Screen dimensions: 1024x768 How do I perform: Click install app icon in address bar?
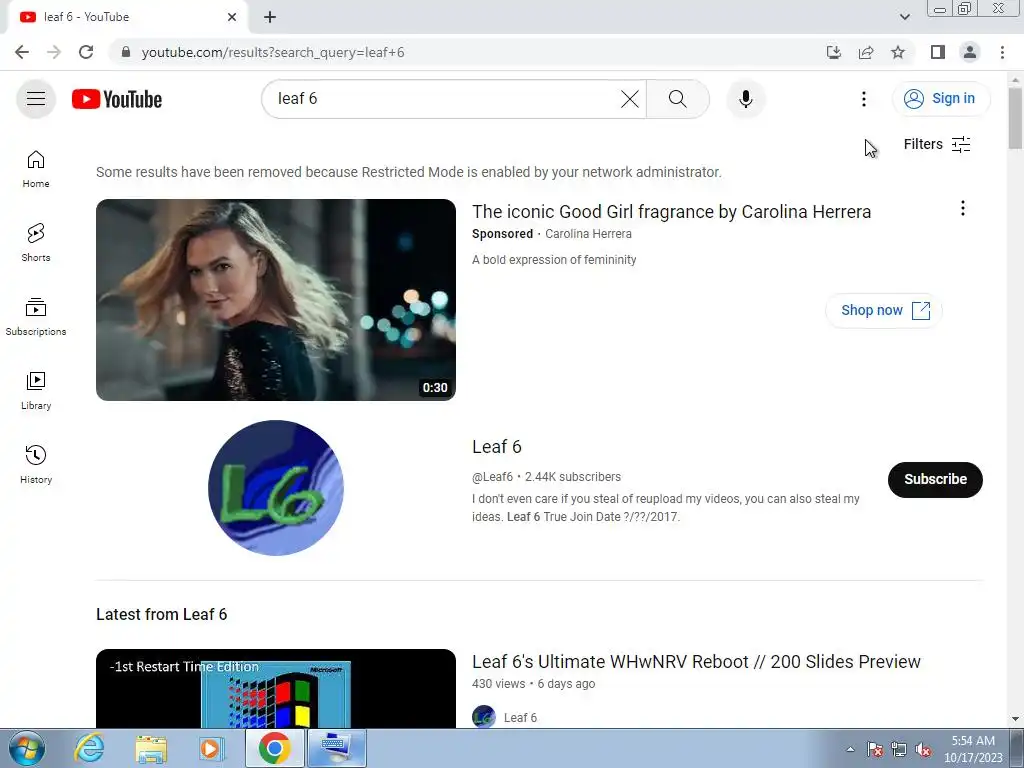coord(833,52)
